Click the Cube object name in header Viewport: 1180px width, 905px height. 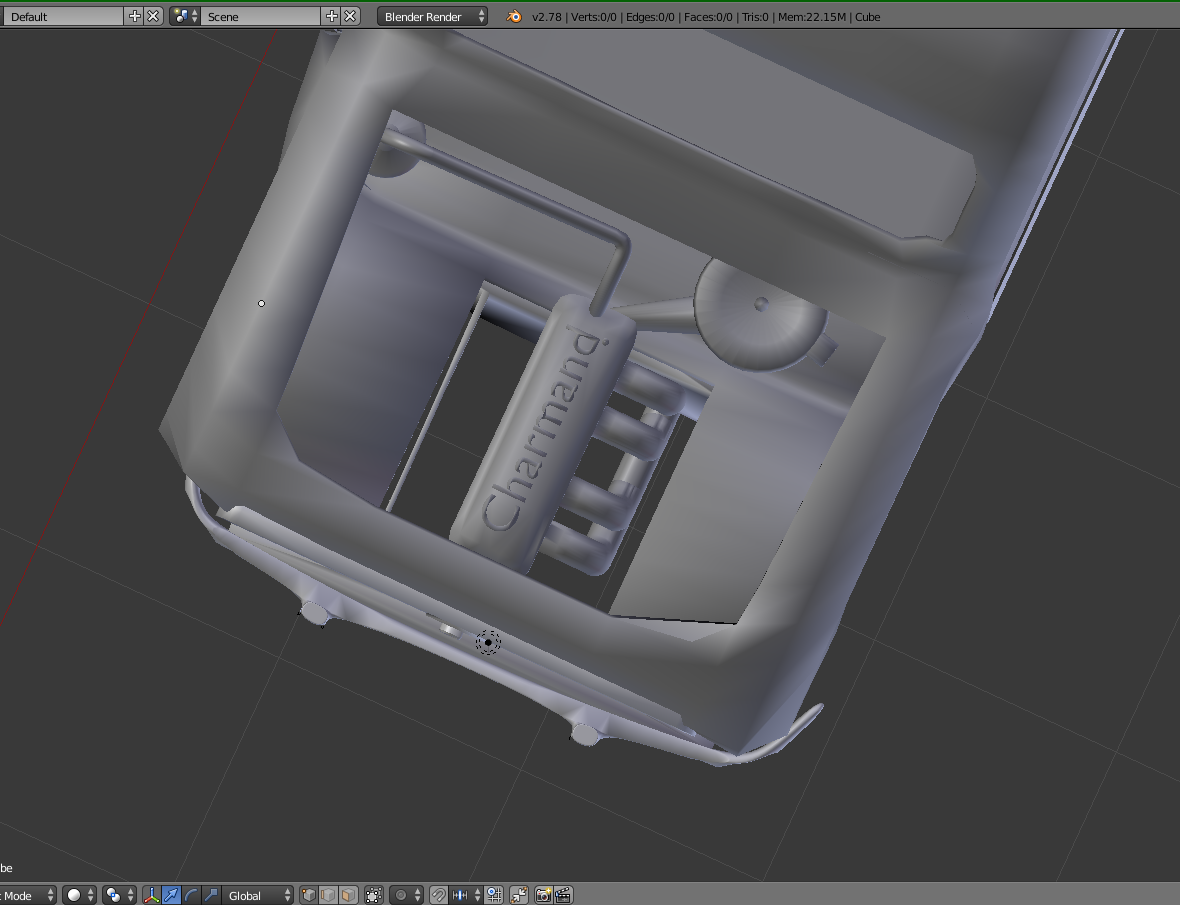(x=868, y=17)
